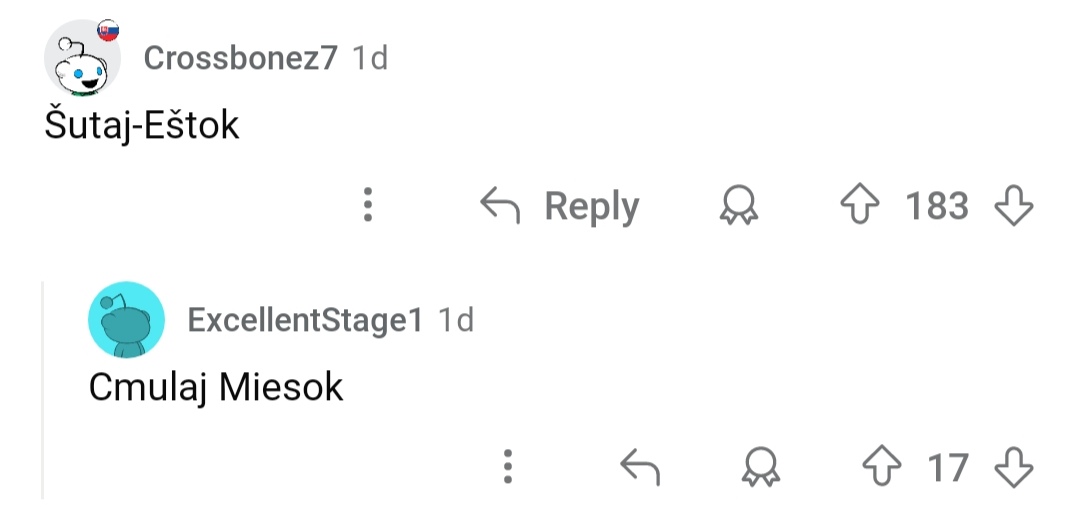Open the Crossbonez7 user profile link
This screenshot has width=1080, height=514.
coord(241,58)
